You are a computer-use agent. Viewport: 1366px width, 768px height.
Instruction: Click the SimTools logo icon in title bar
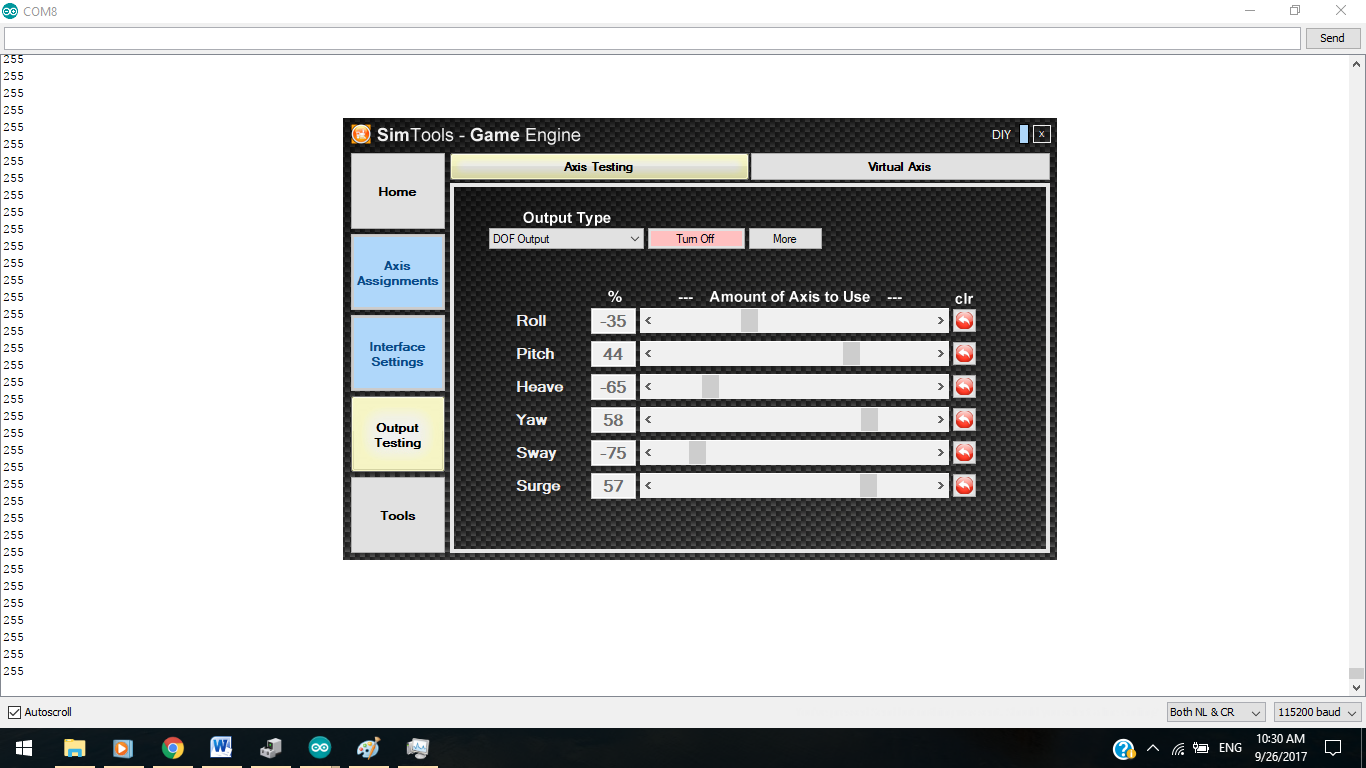coord(361,134)
